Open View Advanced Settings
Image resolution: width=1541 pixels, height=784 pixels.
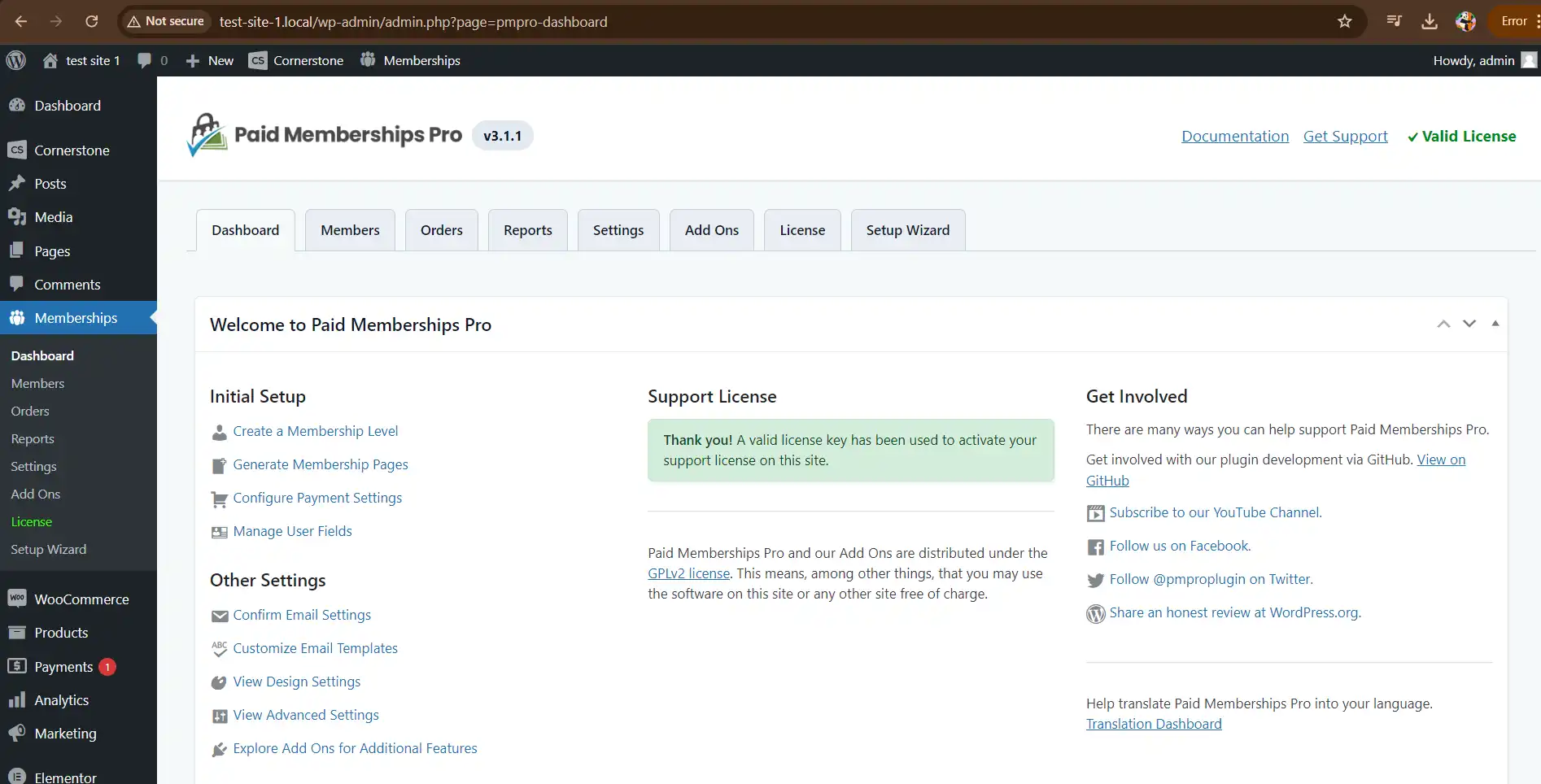[x=306, y=715]
